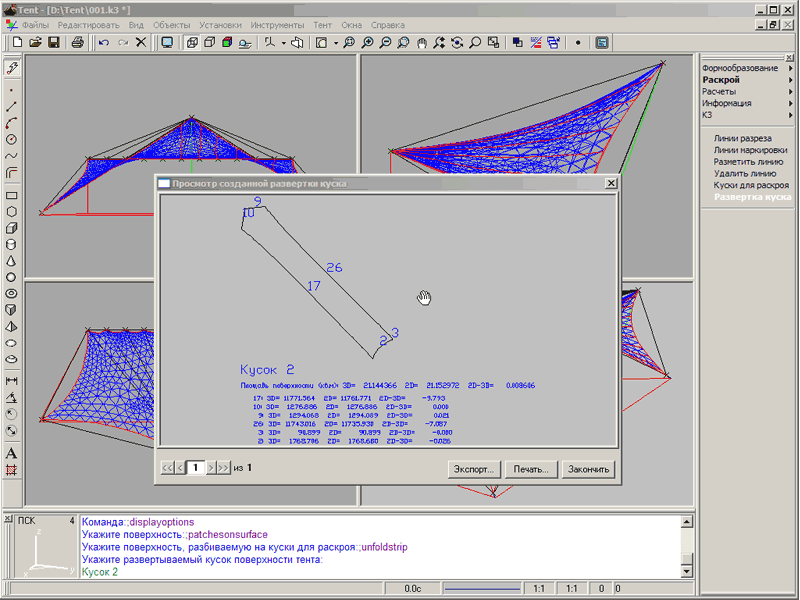The width and height of the screenshot is (800, 600).
Task: Expand the Формообразование submenu arrow
Action: pyautogui.click(x=790, y=68)
